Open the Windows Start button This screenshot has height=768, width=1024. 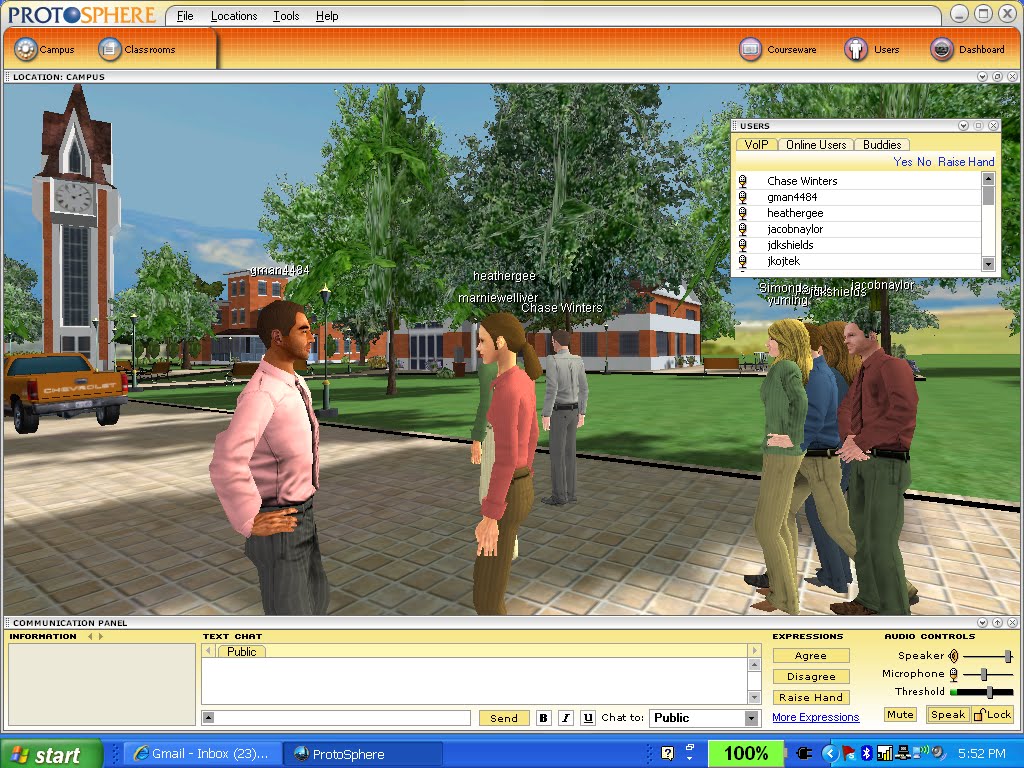tap(51, 754)
